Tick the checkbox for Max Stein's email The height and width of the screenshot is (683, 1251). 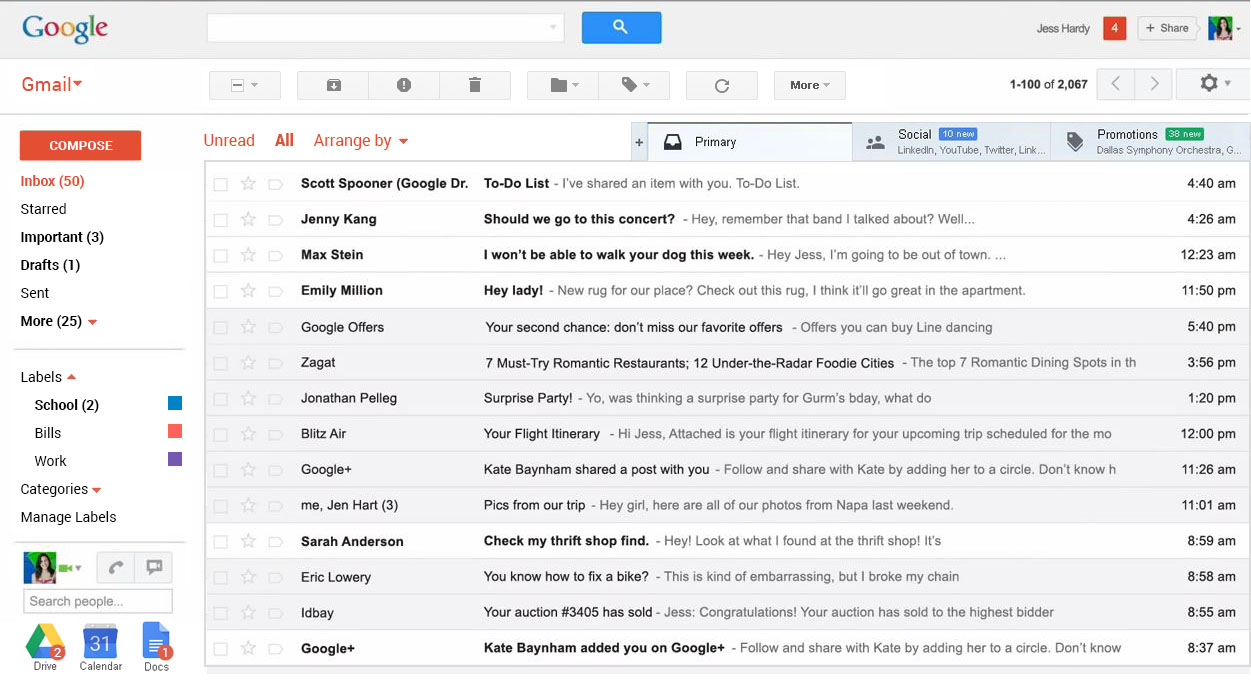(220, 255)
